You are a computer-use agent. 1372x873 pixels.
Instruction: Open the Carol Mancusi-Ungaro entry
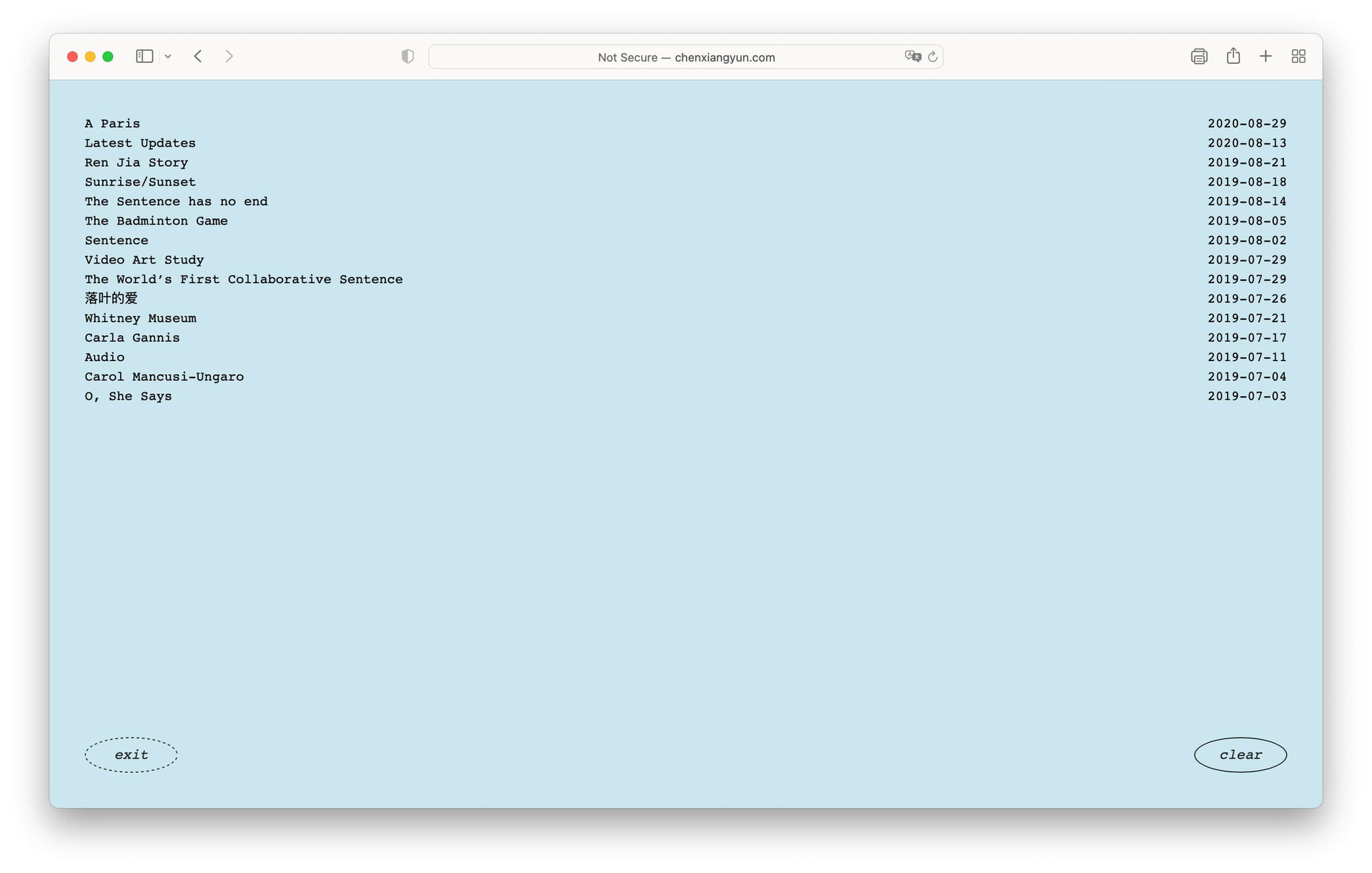click(164, 377)
